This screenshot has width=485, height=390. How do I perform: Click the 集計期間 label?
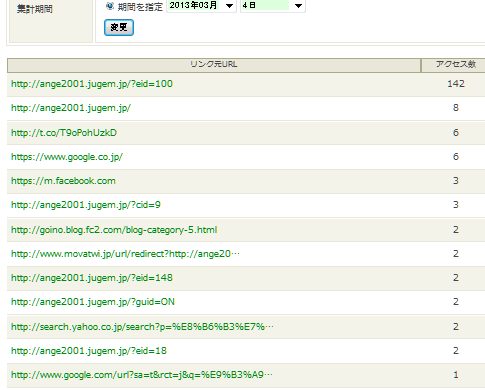point(35,9)
